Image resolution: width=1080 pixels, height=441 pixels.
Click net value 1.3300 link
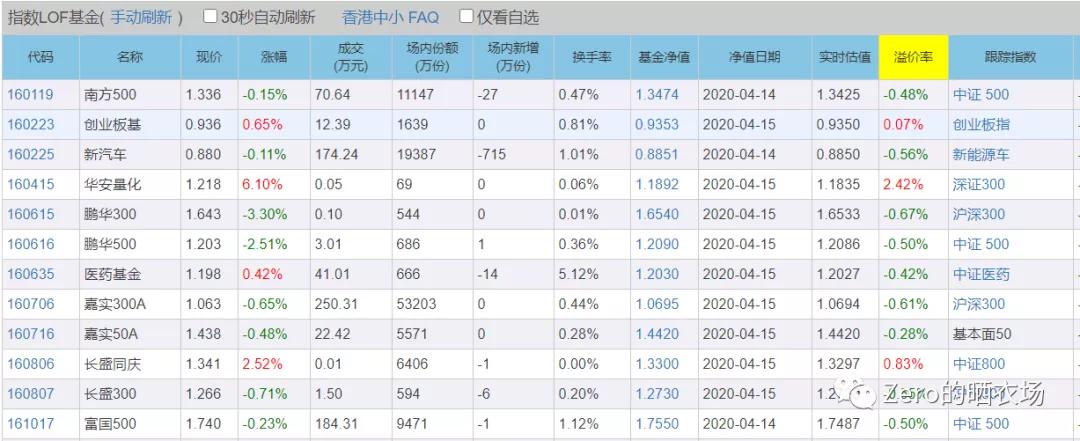click(x=657, y=364)
